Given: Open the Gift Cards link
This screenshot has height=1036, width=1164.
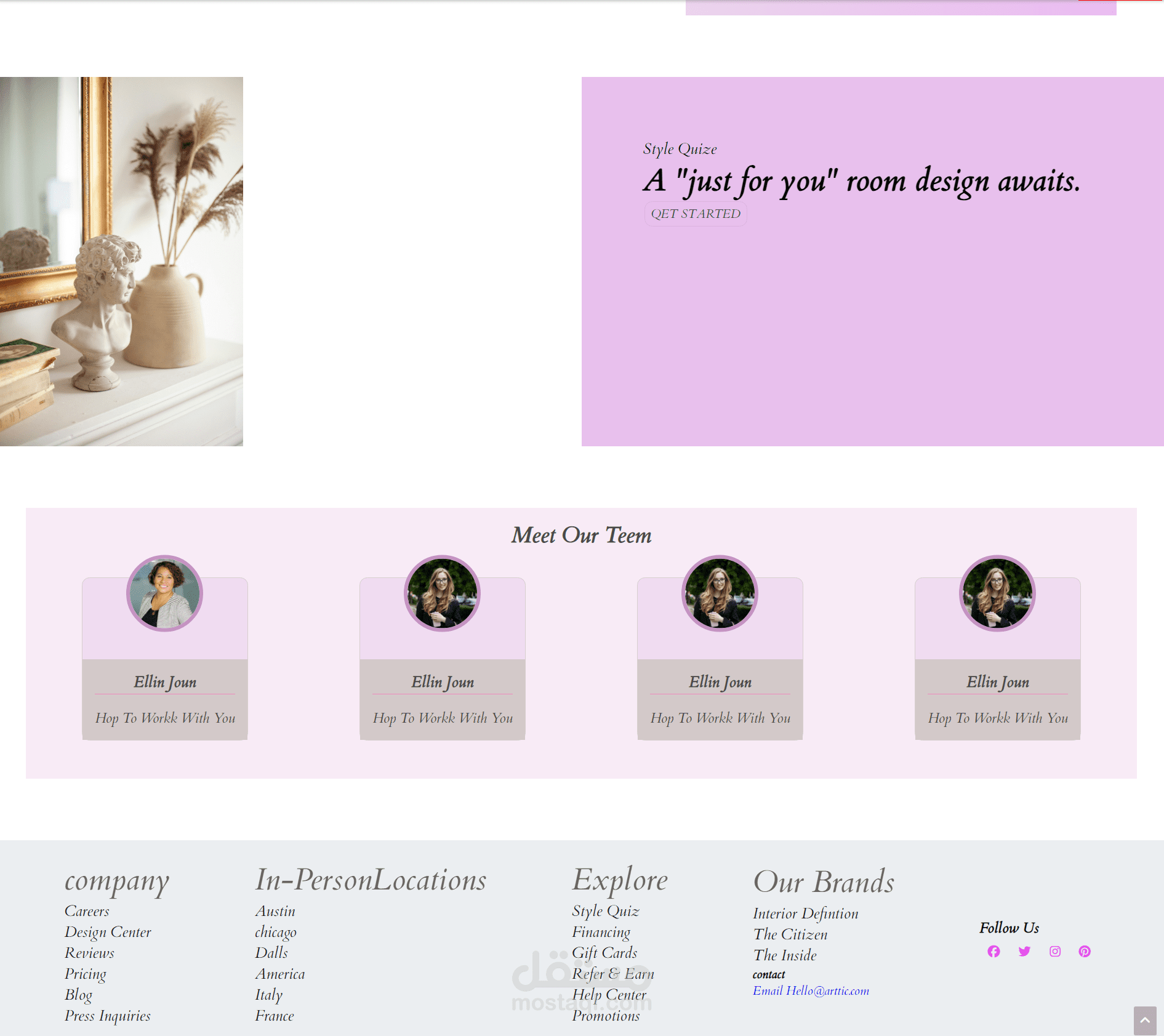Looking at the screenshot, I should tap(604, 953).
